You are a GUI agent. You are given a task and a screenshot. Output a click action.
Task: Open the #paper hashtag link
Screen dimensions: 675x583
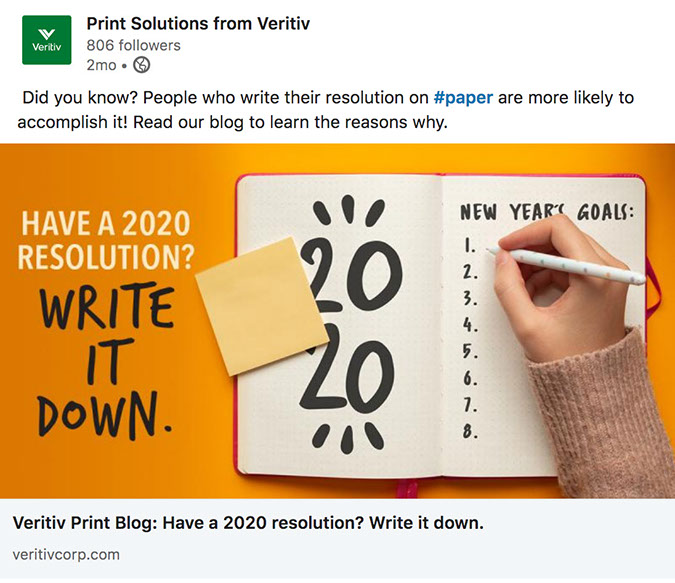click(x=463, y=98)
